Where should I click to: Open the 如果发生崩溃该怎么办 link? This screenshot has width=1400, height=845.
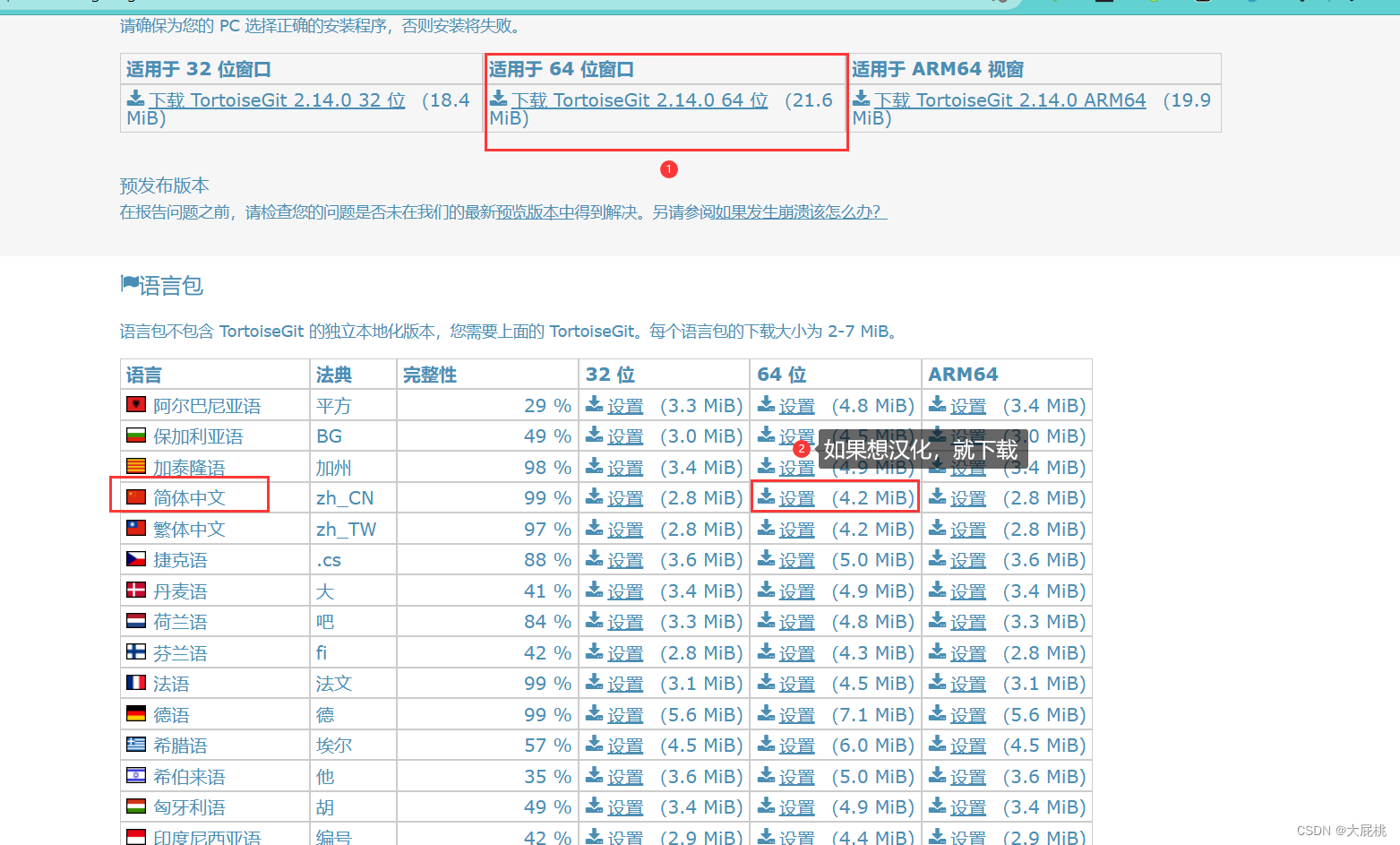801,212
